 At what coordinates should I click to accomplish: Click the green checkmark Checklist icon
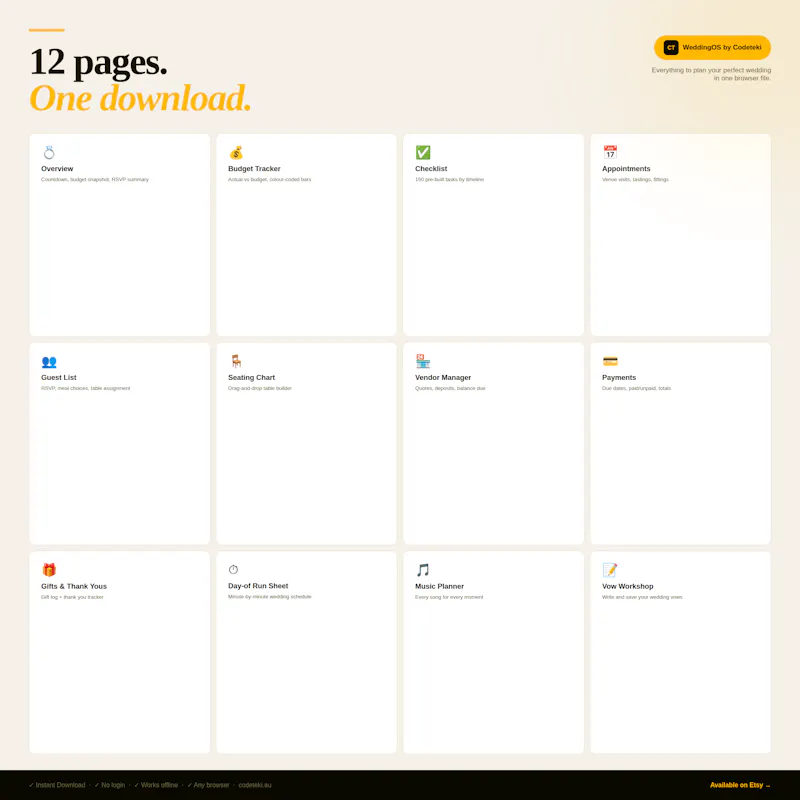423,152
